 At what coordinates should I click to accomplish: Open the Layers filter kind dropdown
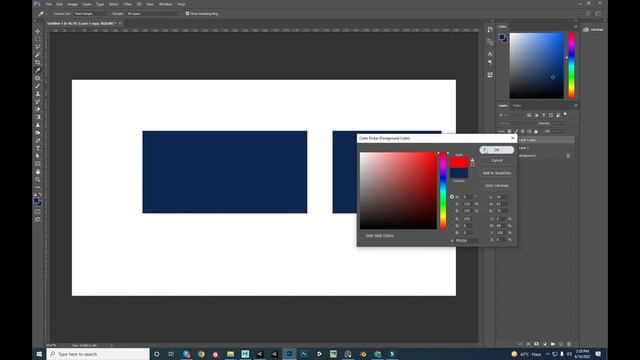click(x=512, y=115)
